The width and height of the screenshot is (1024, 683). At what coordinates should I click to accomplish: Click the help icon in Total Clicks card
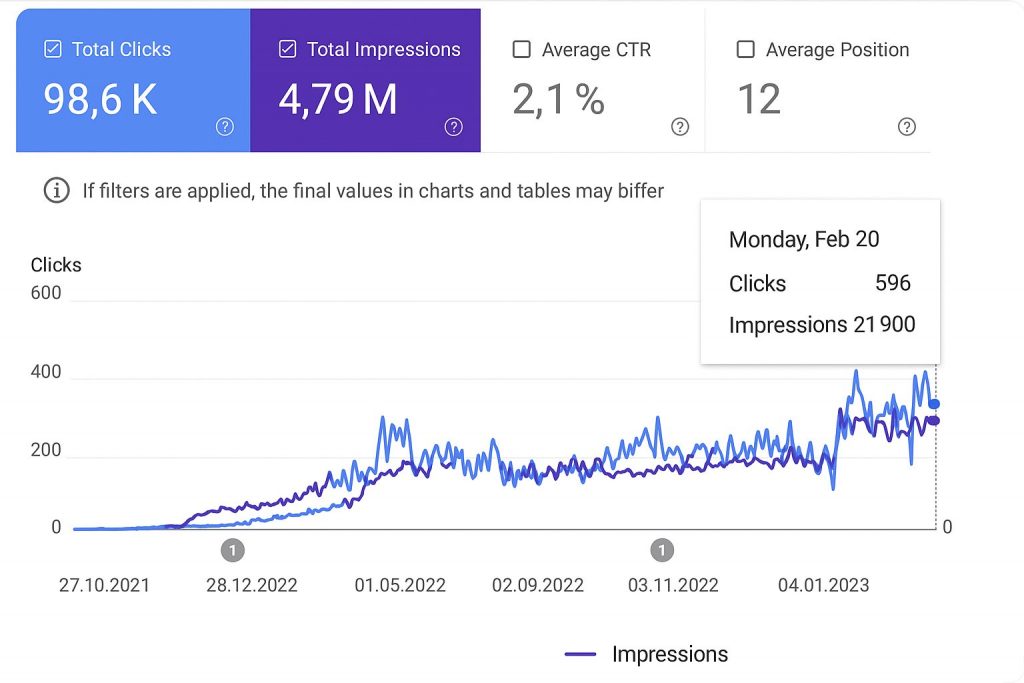(x=225, y=126)
